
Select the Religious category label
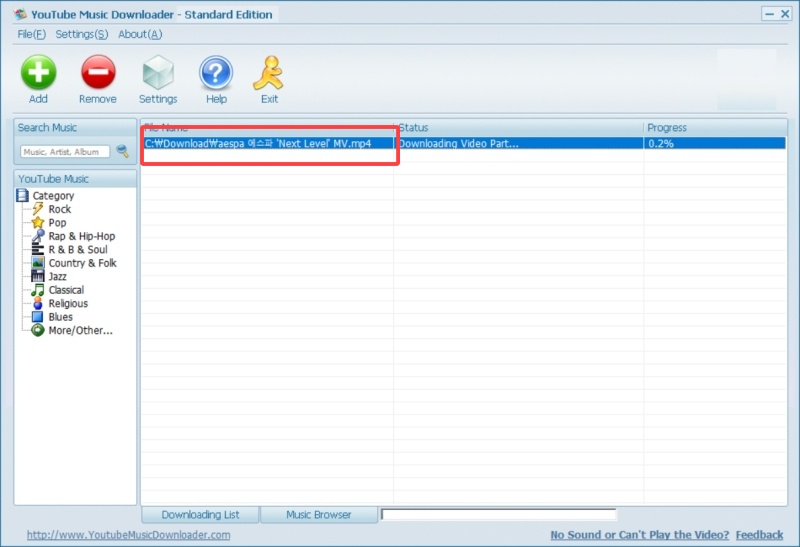click(x=68, y=303)
